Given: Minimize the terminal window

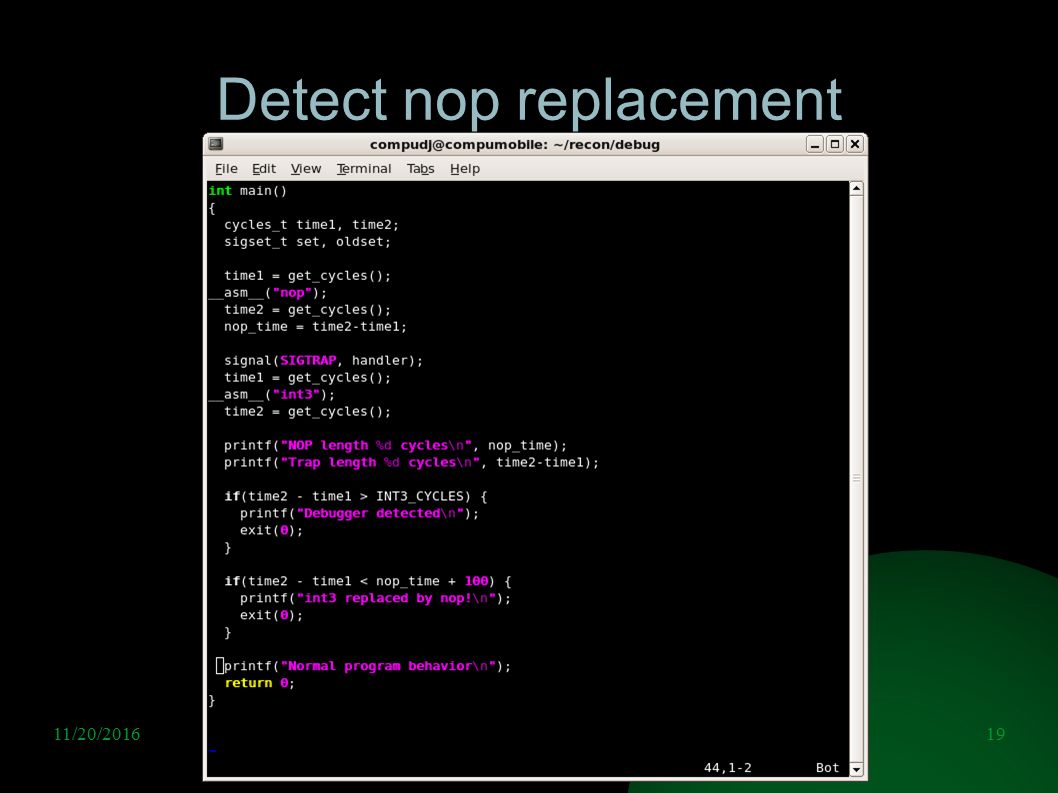Looking at the screenshot, I should [x=815, y=144].
